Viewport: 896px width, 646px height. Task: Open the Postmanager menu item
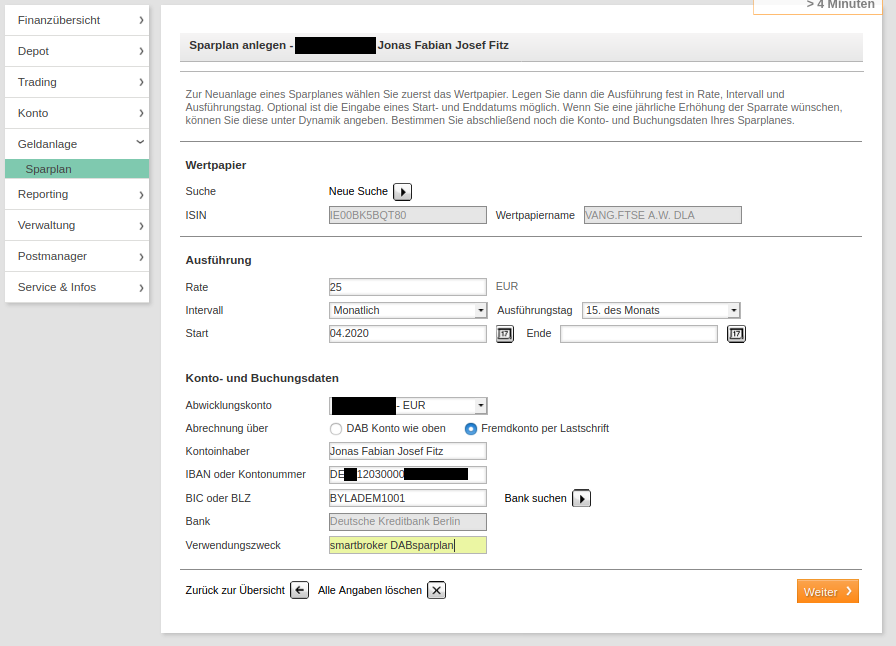76,256
